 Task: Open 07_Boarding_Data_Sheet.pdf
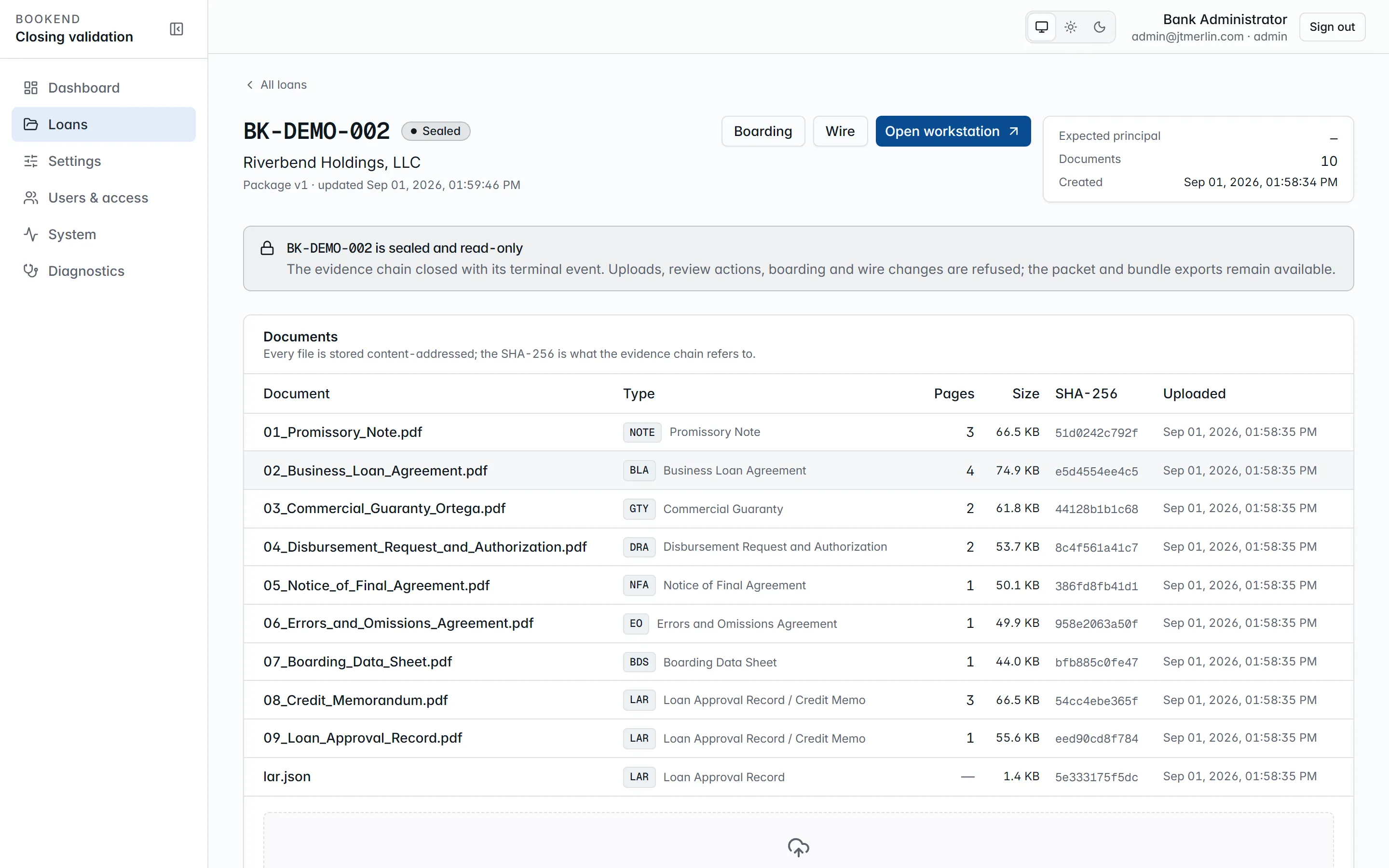357,662
